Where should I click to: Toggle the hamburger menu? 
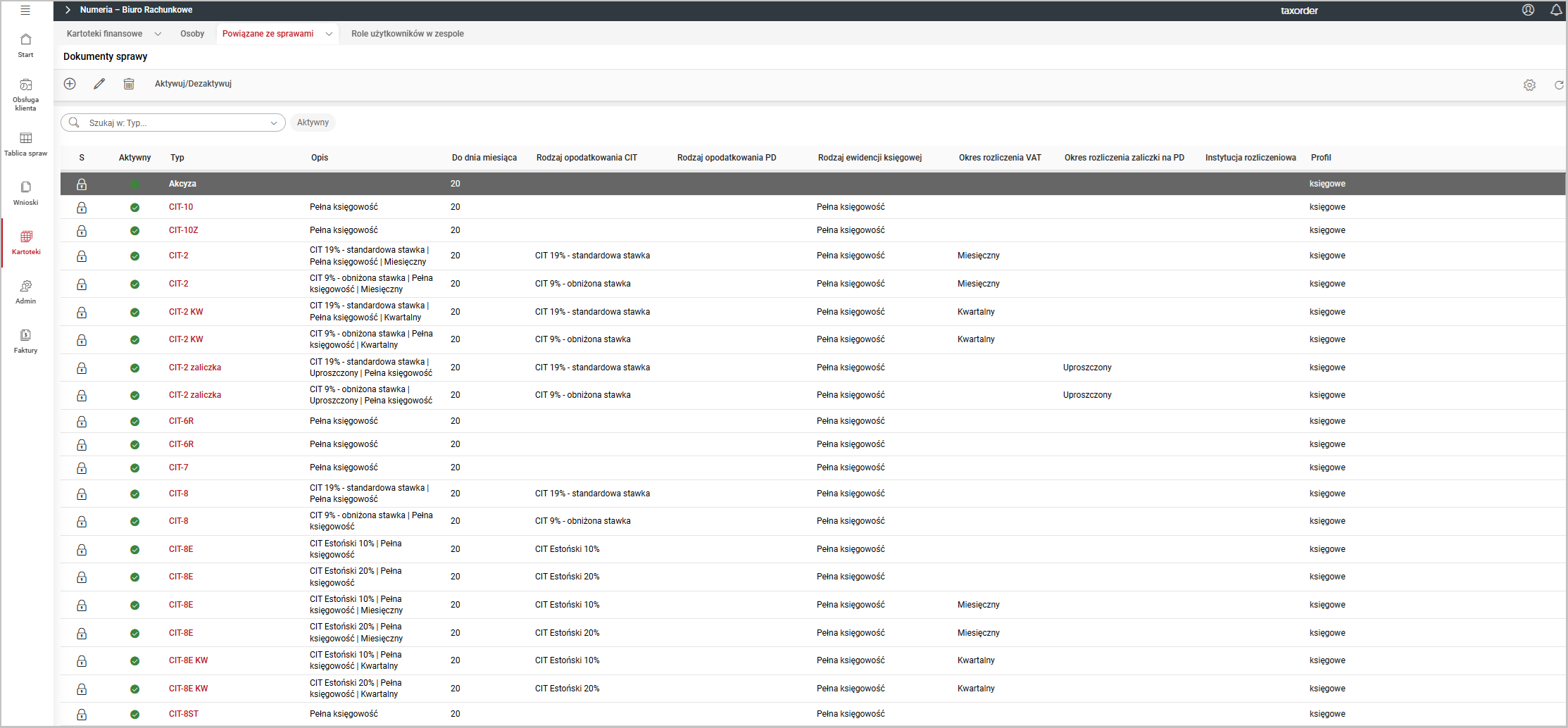pos(25,10)
